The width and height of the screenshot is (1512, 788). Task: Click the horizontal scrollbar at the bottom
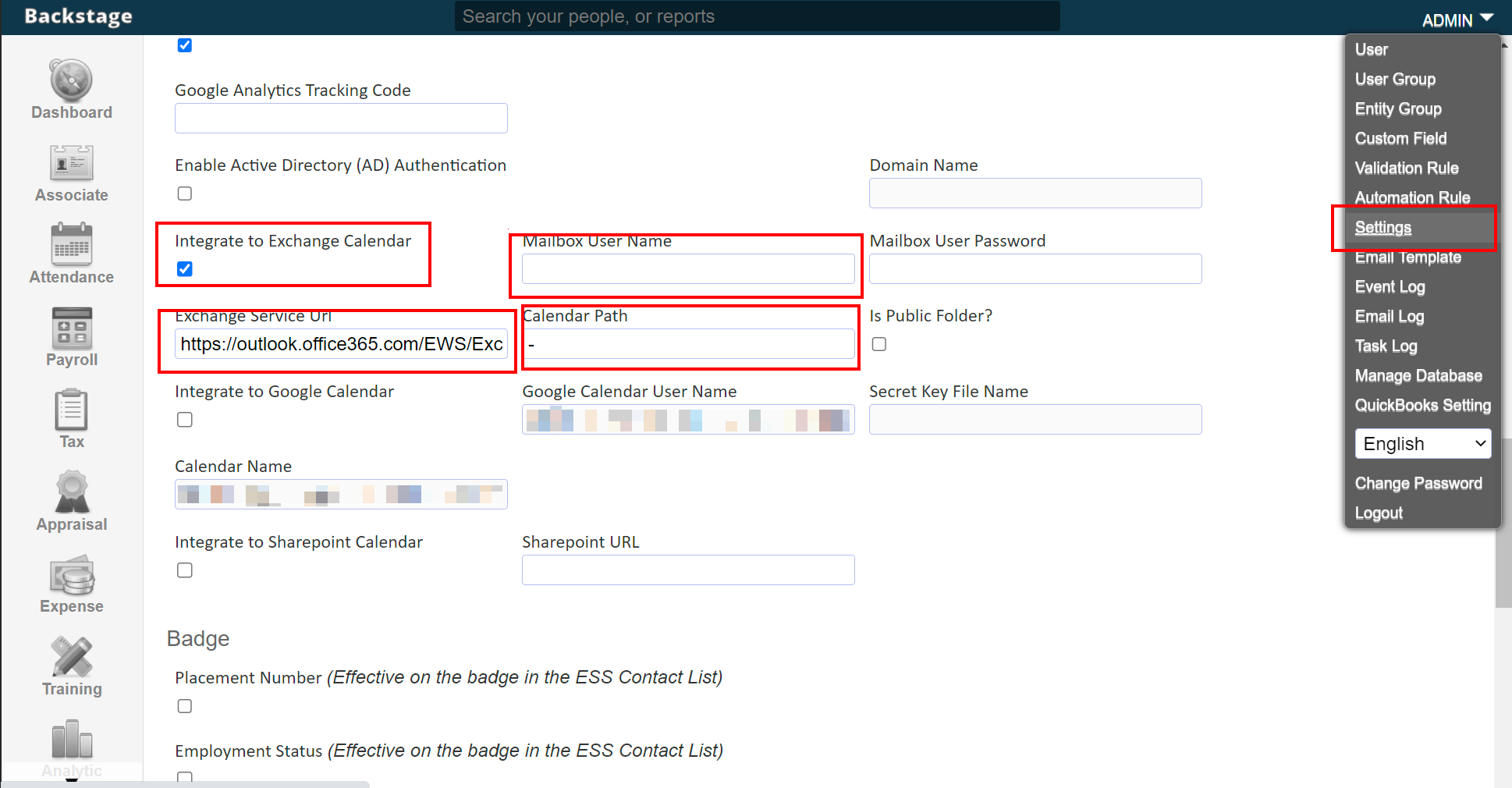(x=185, y=784)
